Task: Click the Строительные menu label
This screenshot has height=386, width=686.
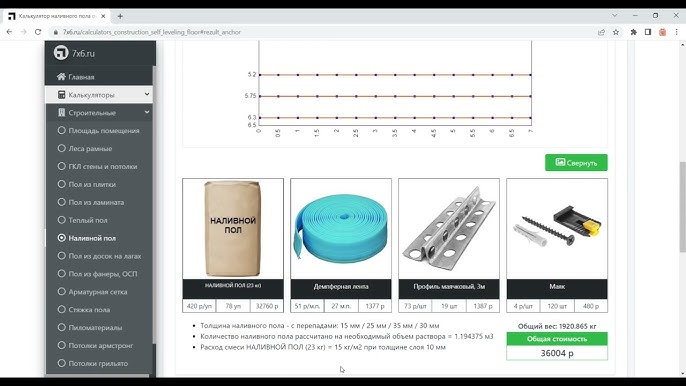Action: click(92, 112)
